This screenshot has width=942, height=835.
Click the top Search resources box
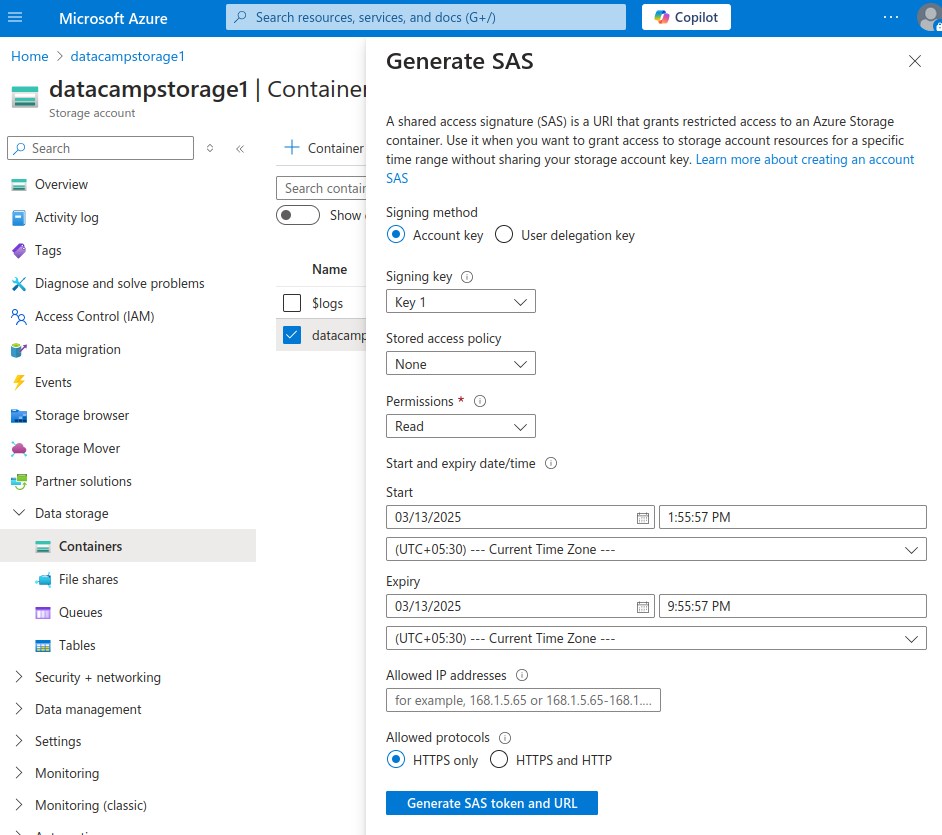(425, 17)
